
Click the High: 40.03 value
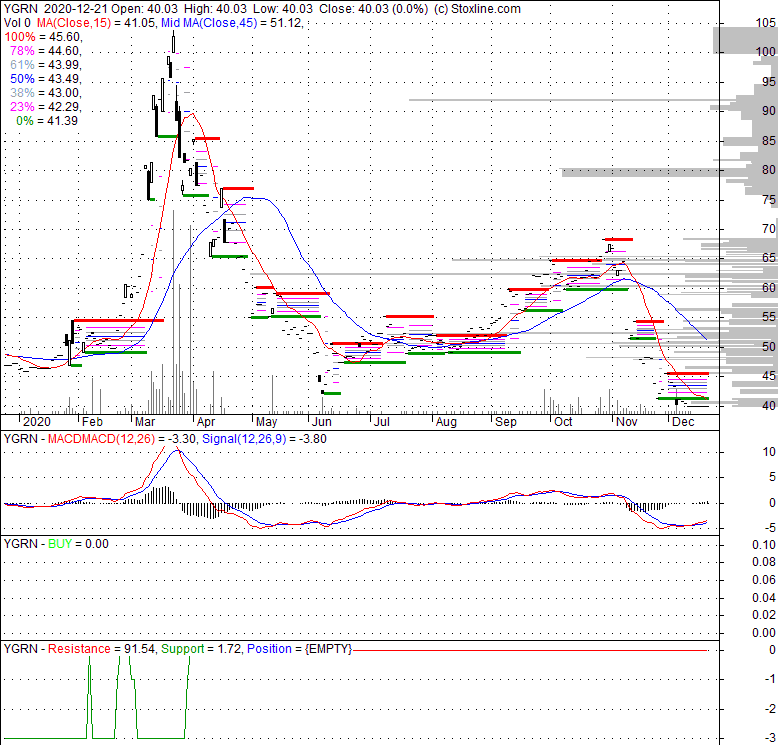tap(215, 9)
